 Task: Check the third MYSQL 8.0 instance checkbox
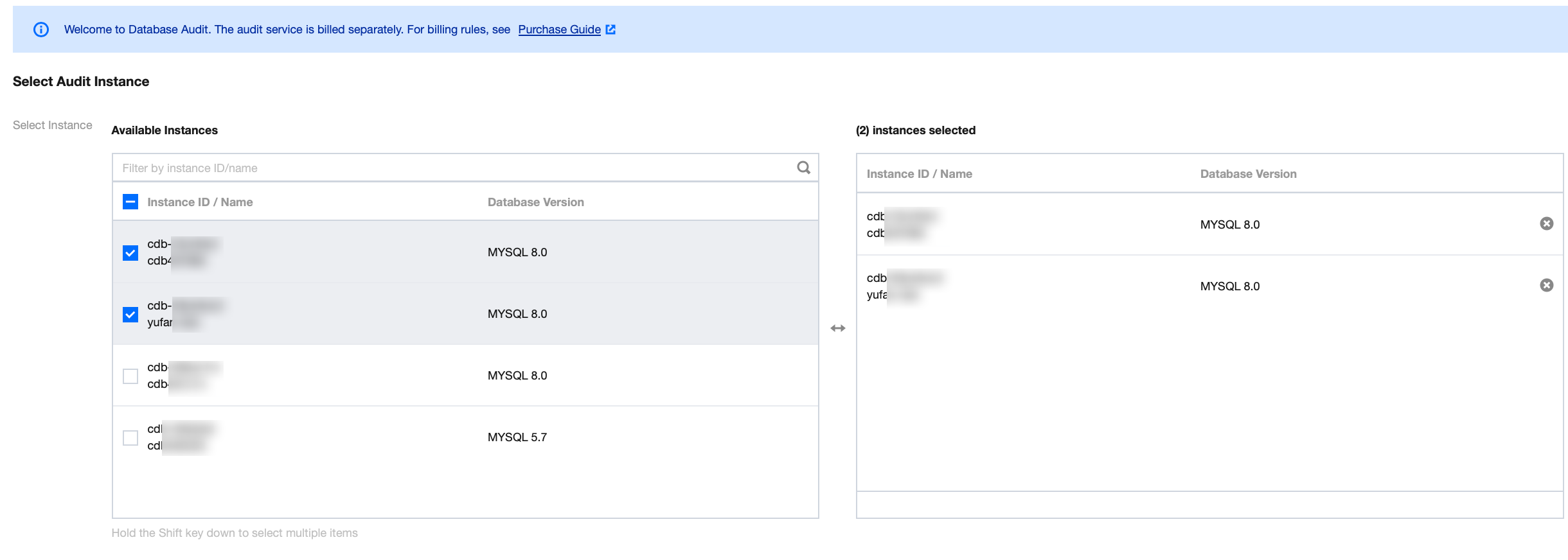click(130, 376)
